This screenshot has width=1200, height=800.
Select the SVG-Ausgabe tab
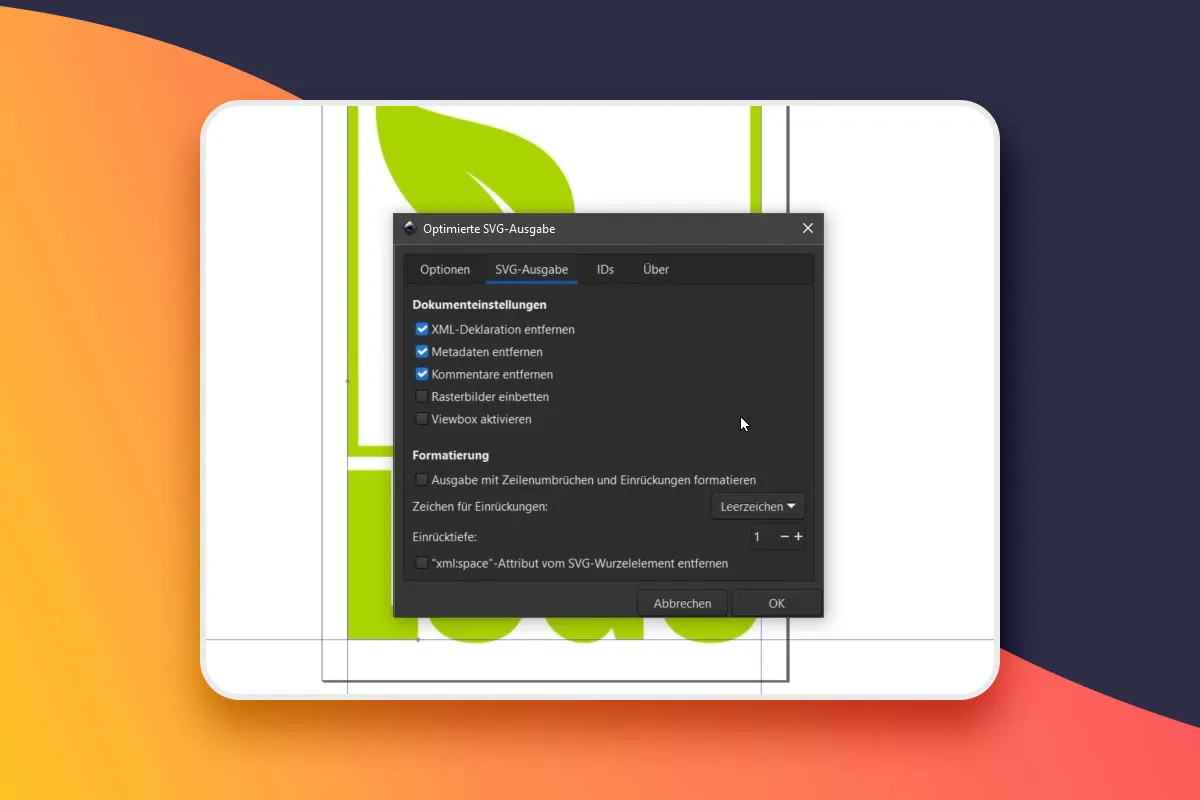(x=532, y=269)
